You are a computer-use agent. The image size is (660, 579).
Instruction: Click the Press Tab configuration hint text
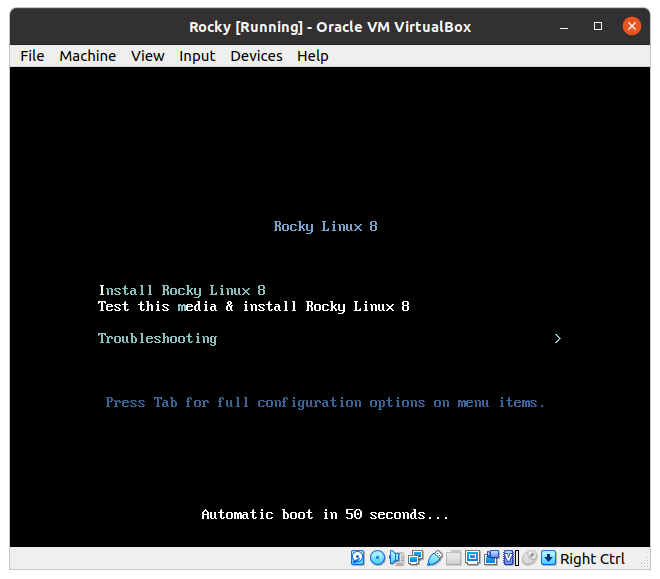pyautogui.click(x=325, y=403)
